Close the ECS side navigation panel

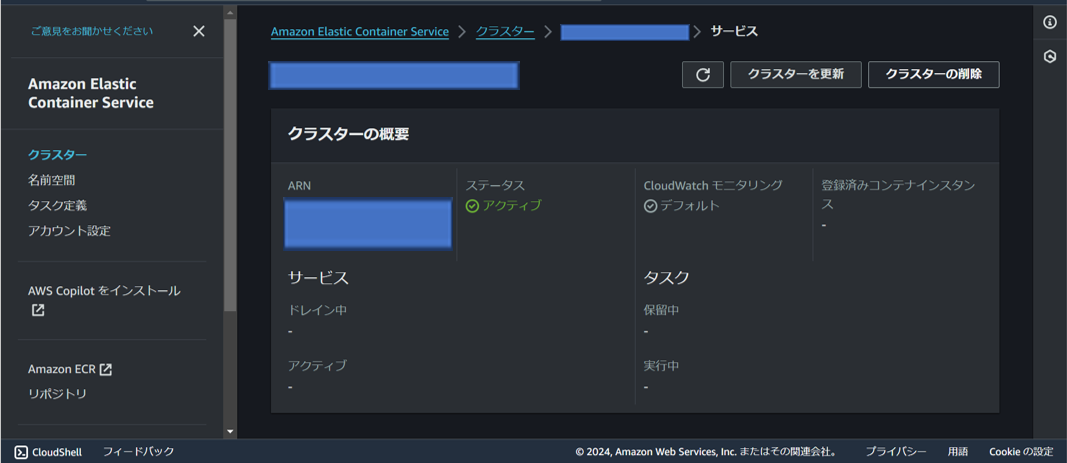tap(199, 31)
